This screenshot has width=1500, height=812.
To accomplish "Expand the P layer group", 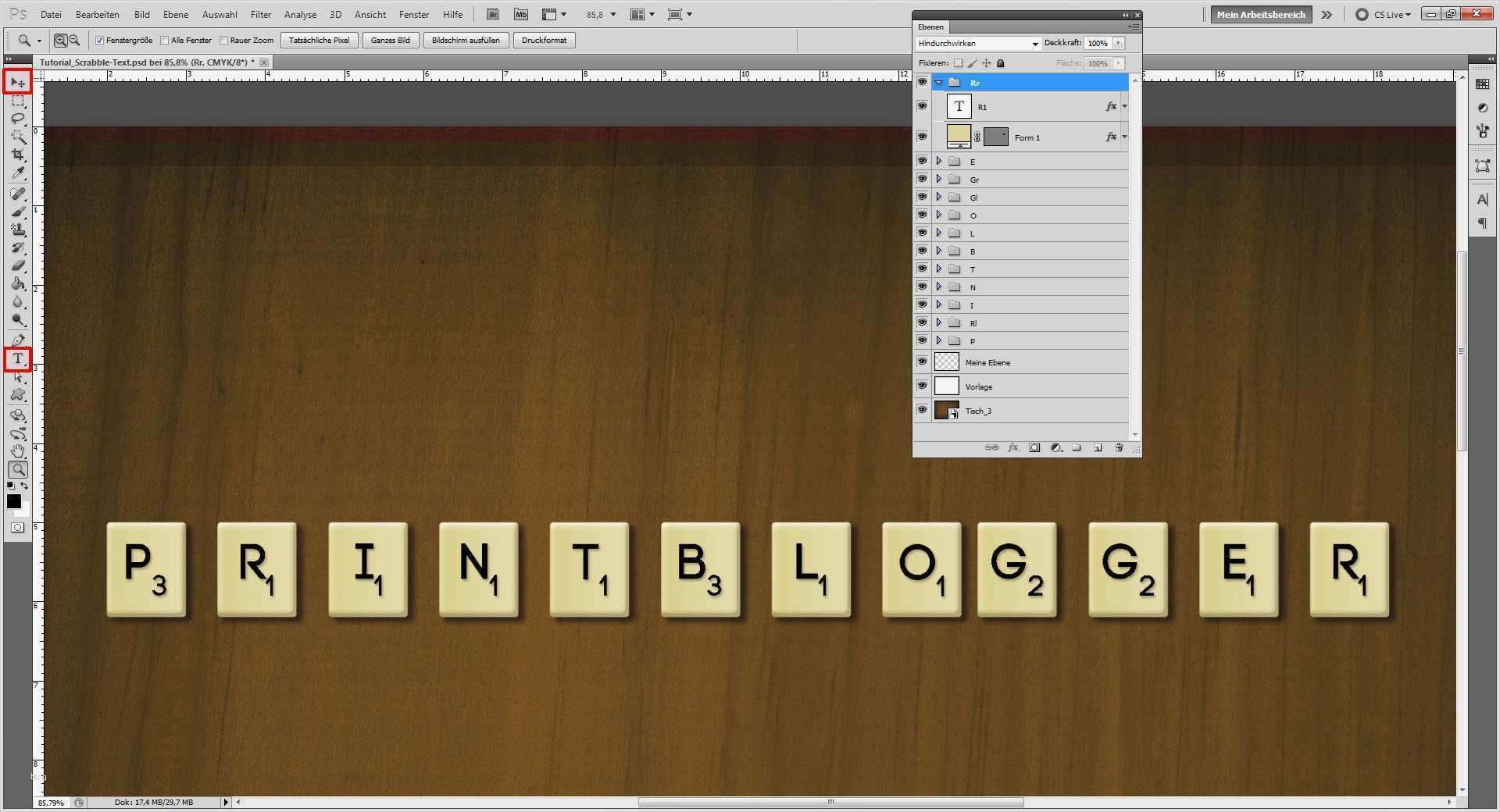I will point(939,340).
